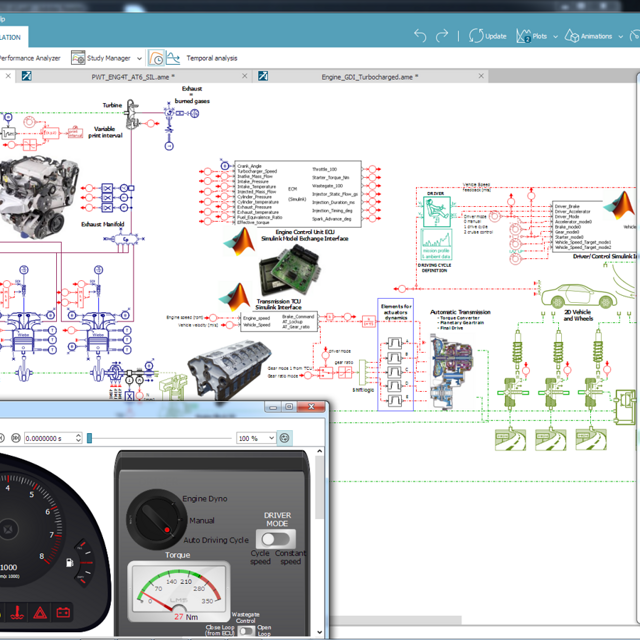This screenshot has height=640, width=640.
Task: Click the rotary mode selector knob
Action: (x=156, y=519)
